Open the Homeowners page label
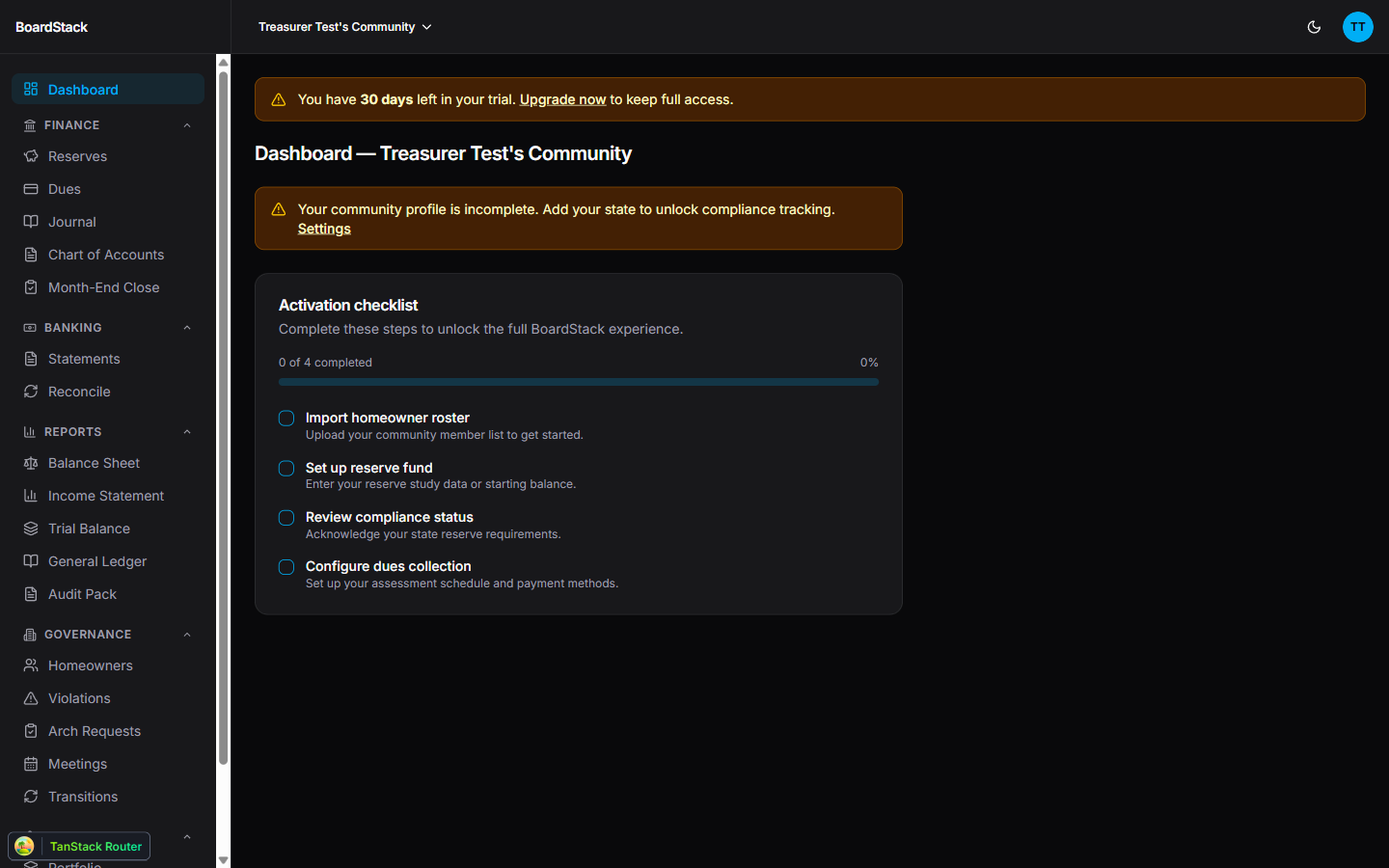 pos(91,665)
